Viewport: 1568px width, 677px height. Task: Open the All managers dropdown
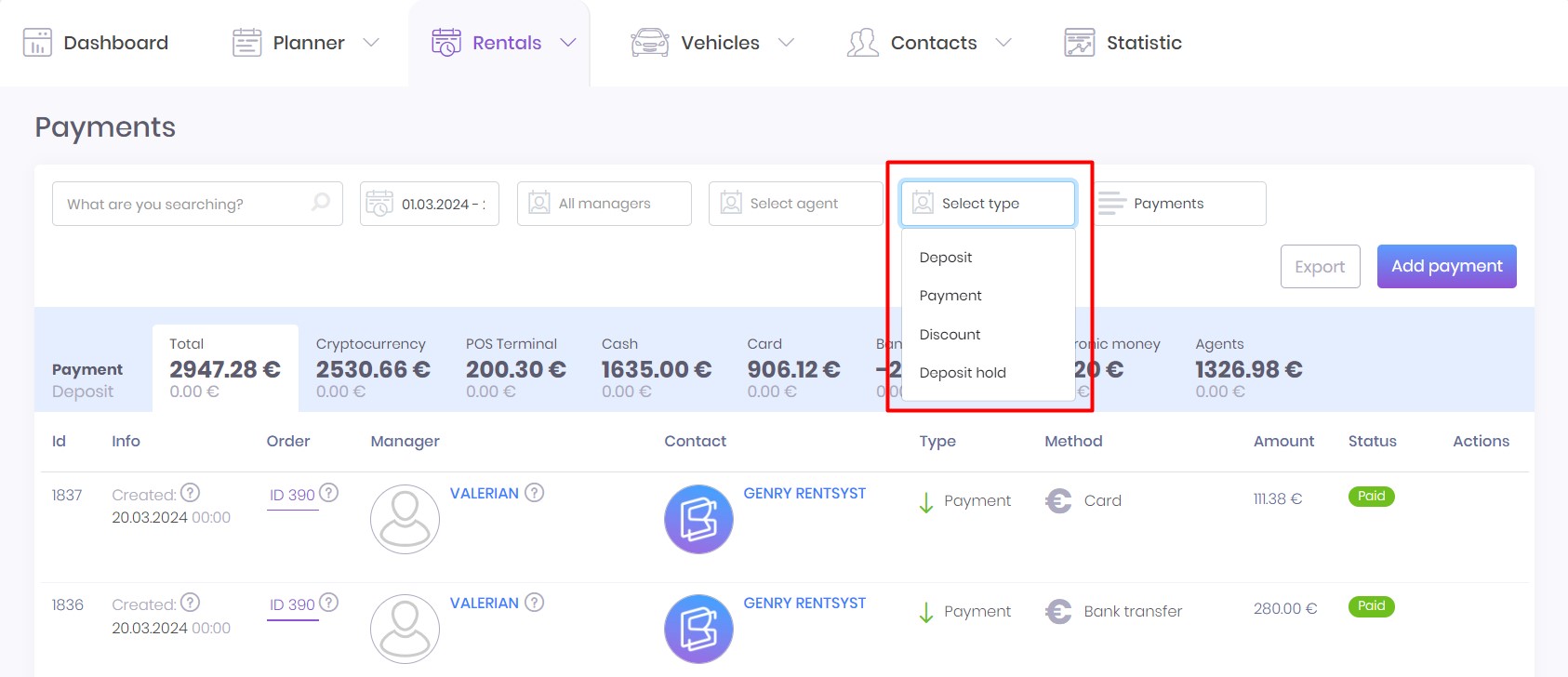click(x=604, y=204)
